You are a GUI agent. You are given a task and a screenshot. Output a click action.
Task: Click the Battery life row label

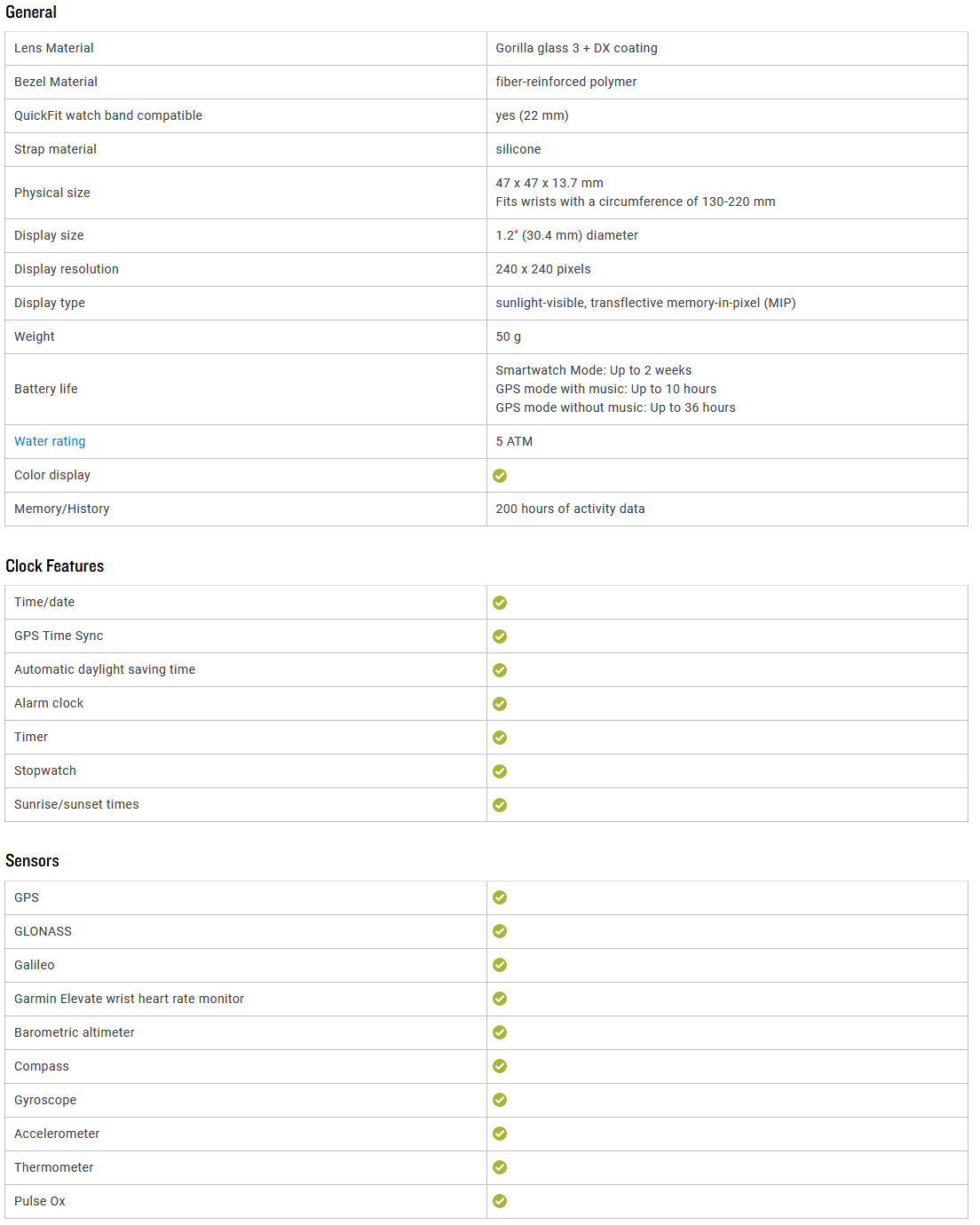tap(46, 389)
